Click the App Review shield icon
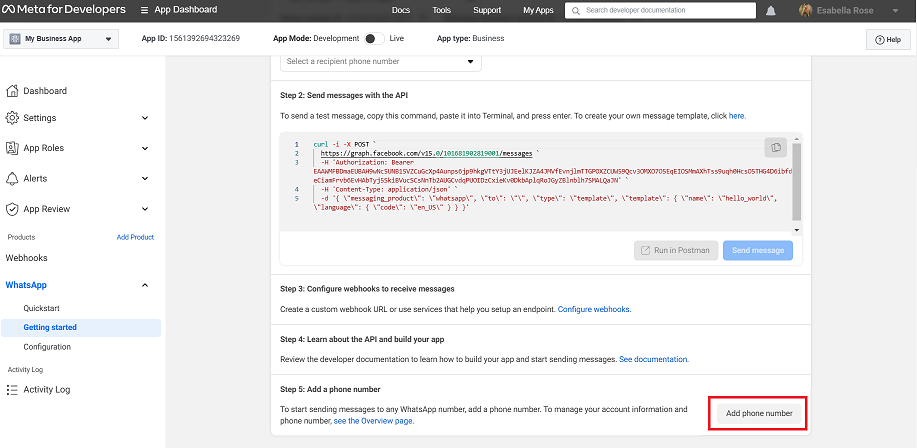 click(x=12, y=209)
